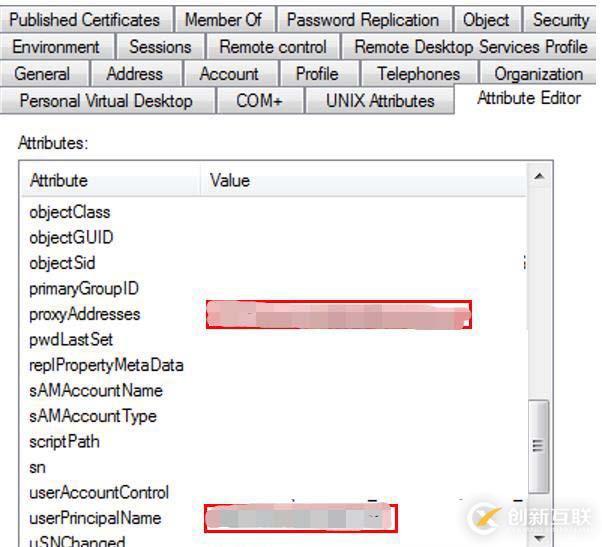Switch to the Environment tab
This screenshot has height=547, width=602.
coord(57,47)
